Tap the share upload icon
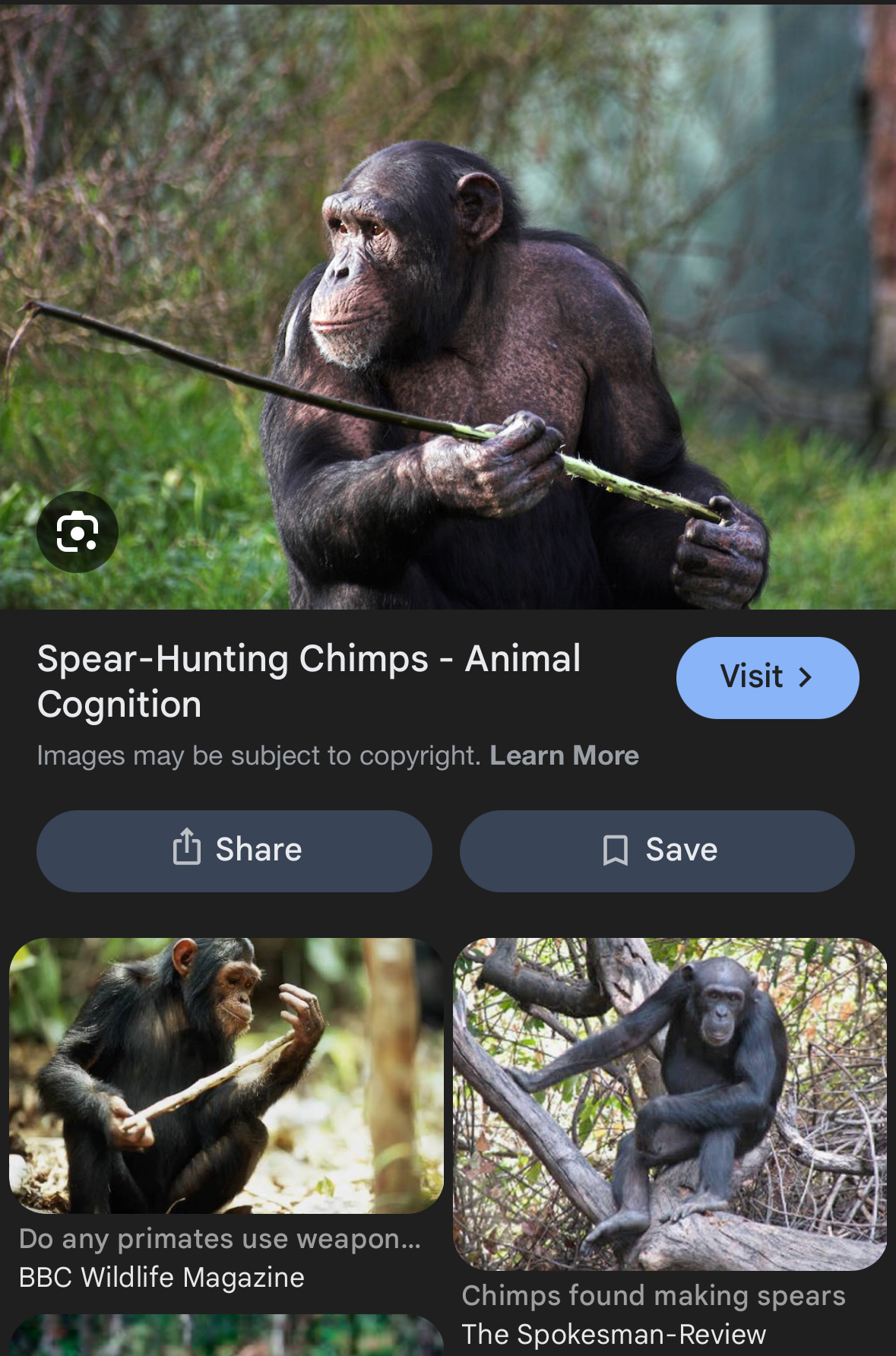 186,847
